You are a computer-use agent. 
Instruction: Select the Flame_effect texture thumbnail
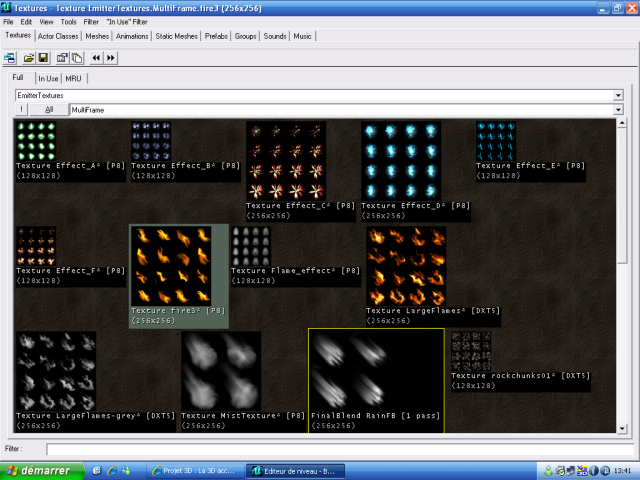pyautogui.click(x=251, y=246)
